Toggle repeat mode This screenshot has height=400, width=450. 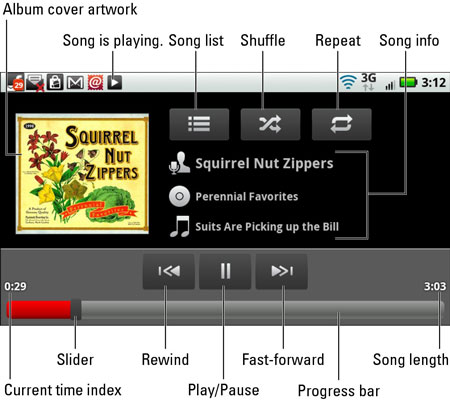pos(341,124)
